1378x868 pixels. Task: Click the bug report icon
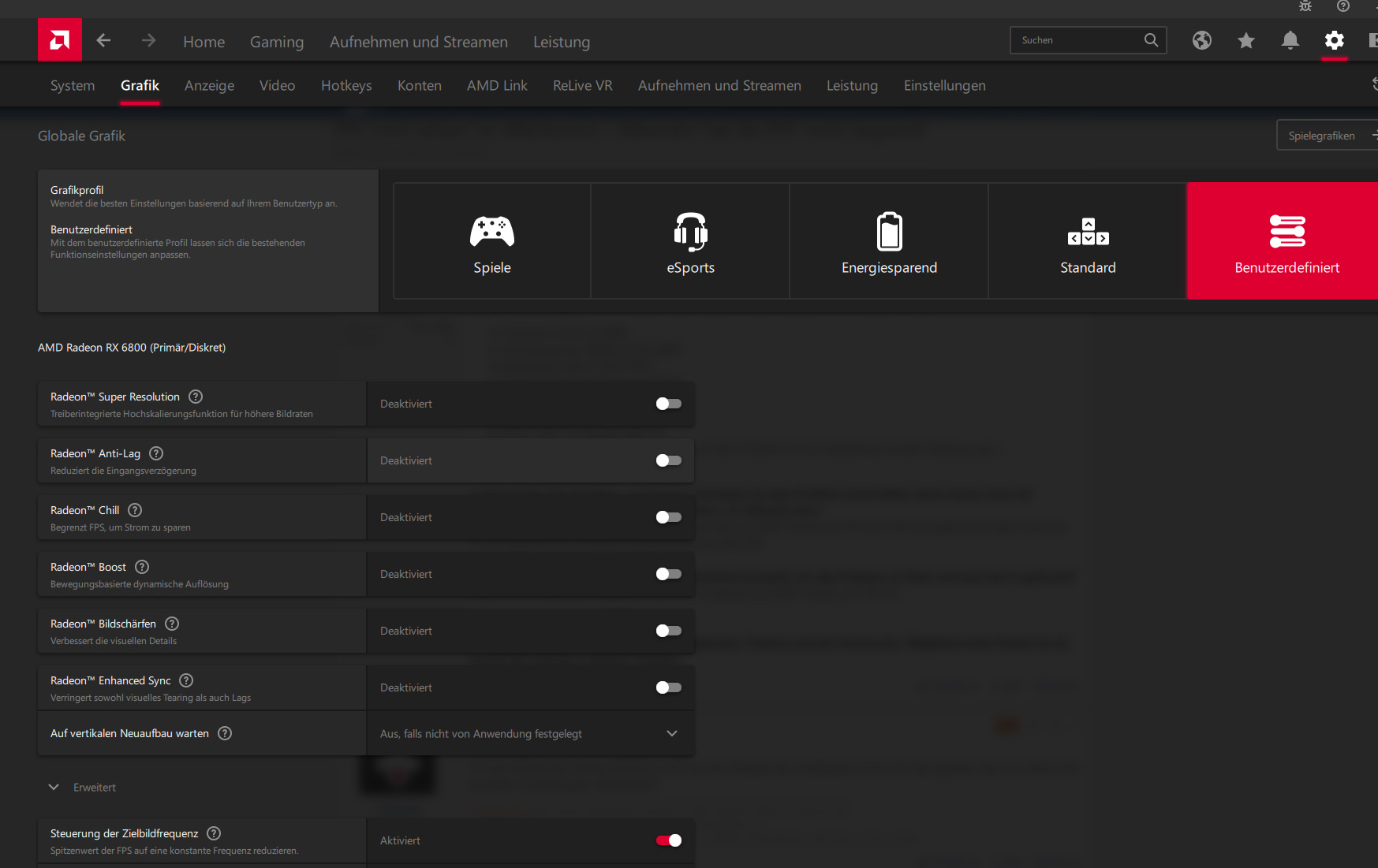pyautogui.click(x=1305, y=6)
